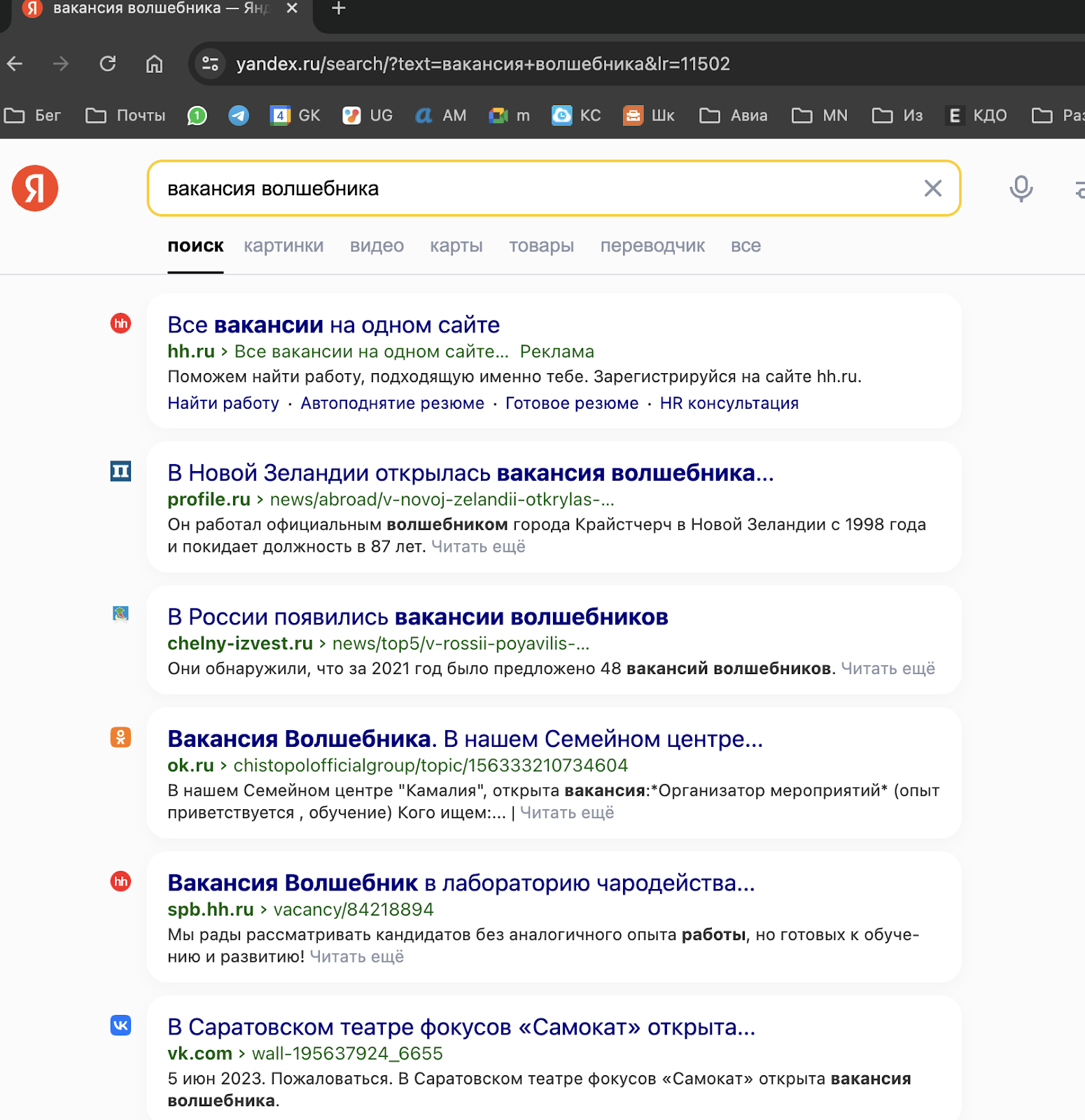
Task: Open 'Вакансия Волшебник в лабораторию чародейства'
Action: coord(461,883)
